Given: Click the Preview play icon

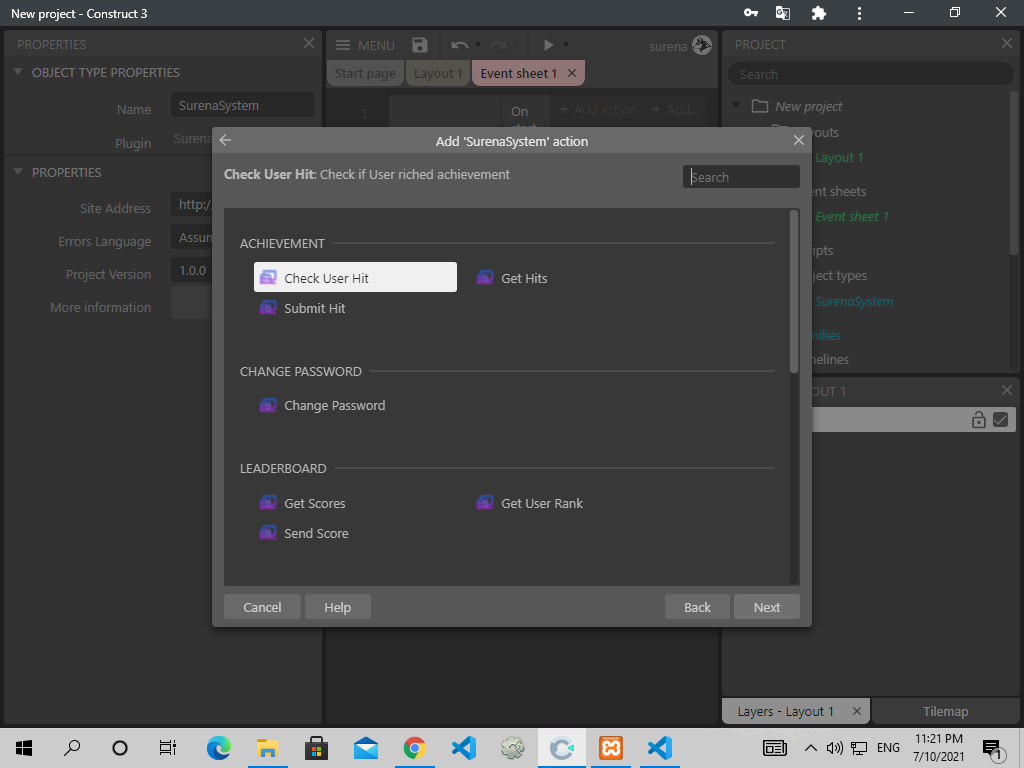Looking at the screenshot, I should tap(549, 45).
